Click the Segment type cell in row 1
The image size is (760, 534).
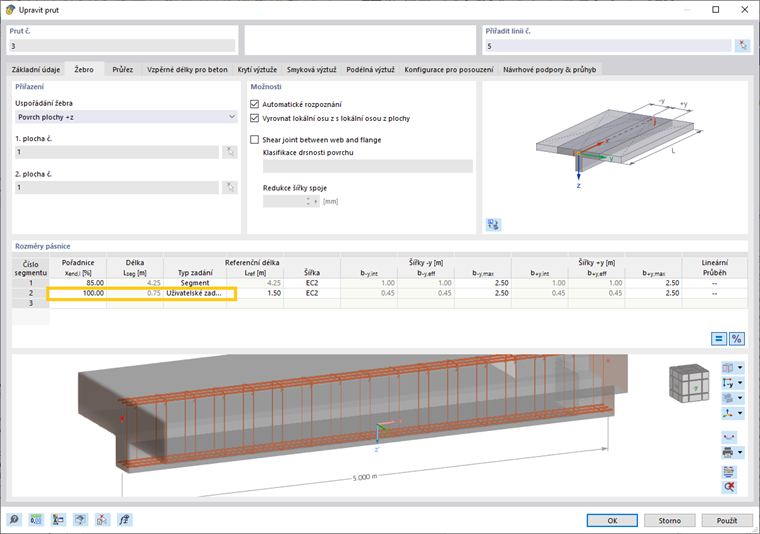pyautogui.click(x=195, y=283)
